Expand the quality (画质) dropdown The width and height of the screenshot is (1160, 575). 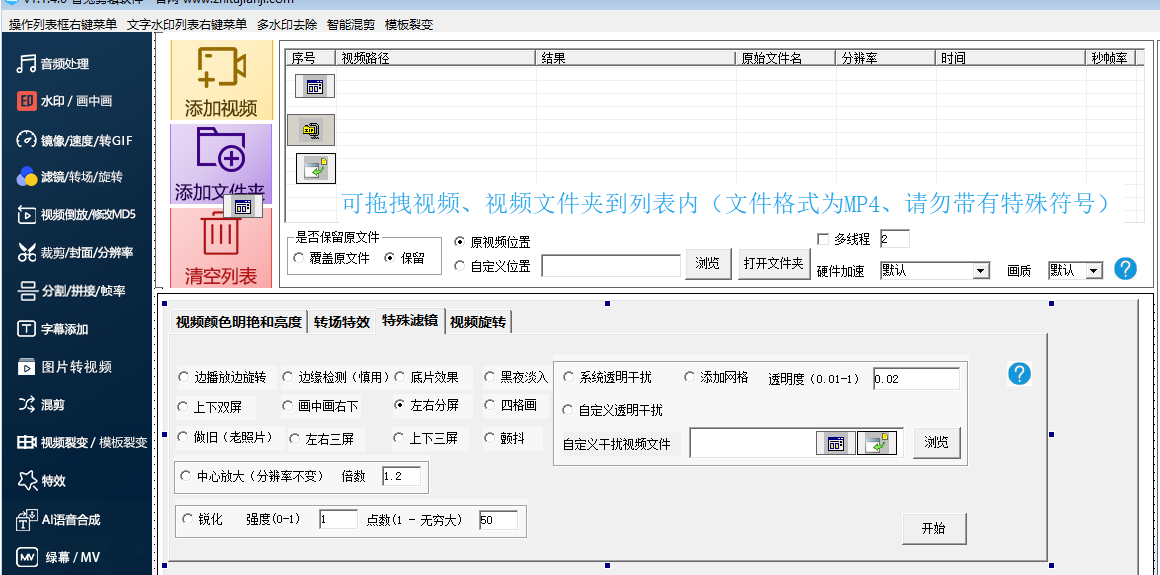pyautogui.click(x=1093, y=271)
